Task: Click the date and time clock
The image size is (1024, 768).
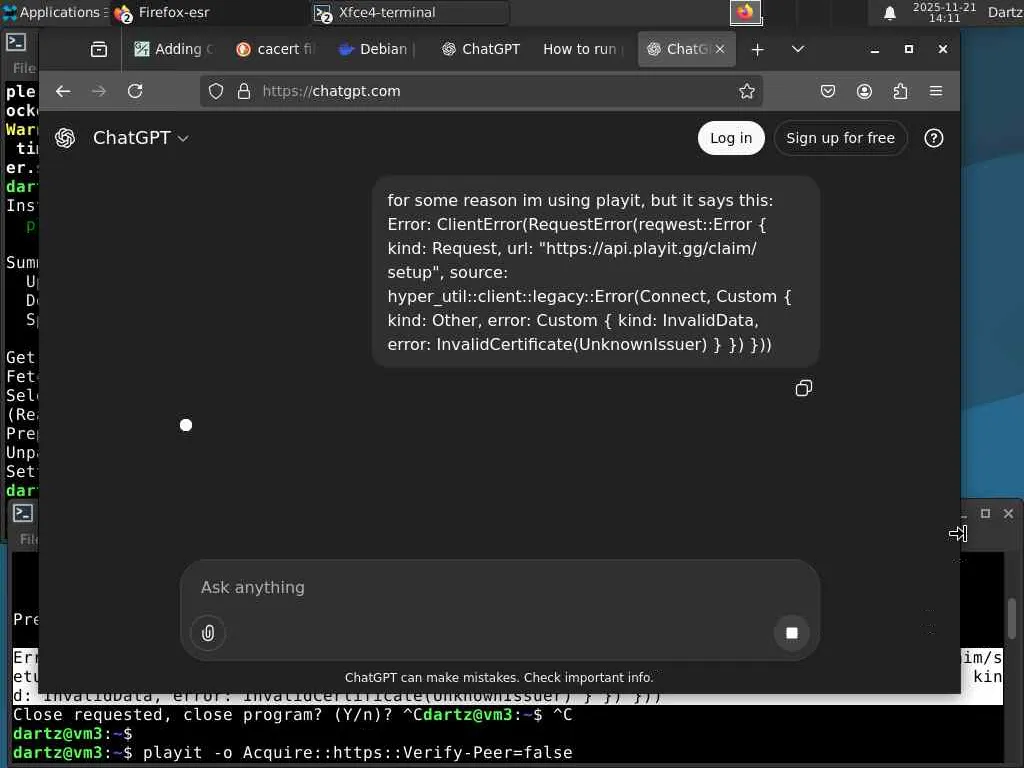Action: click(x=944, y=12)
